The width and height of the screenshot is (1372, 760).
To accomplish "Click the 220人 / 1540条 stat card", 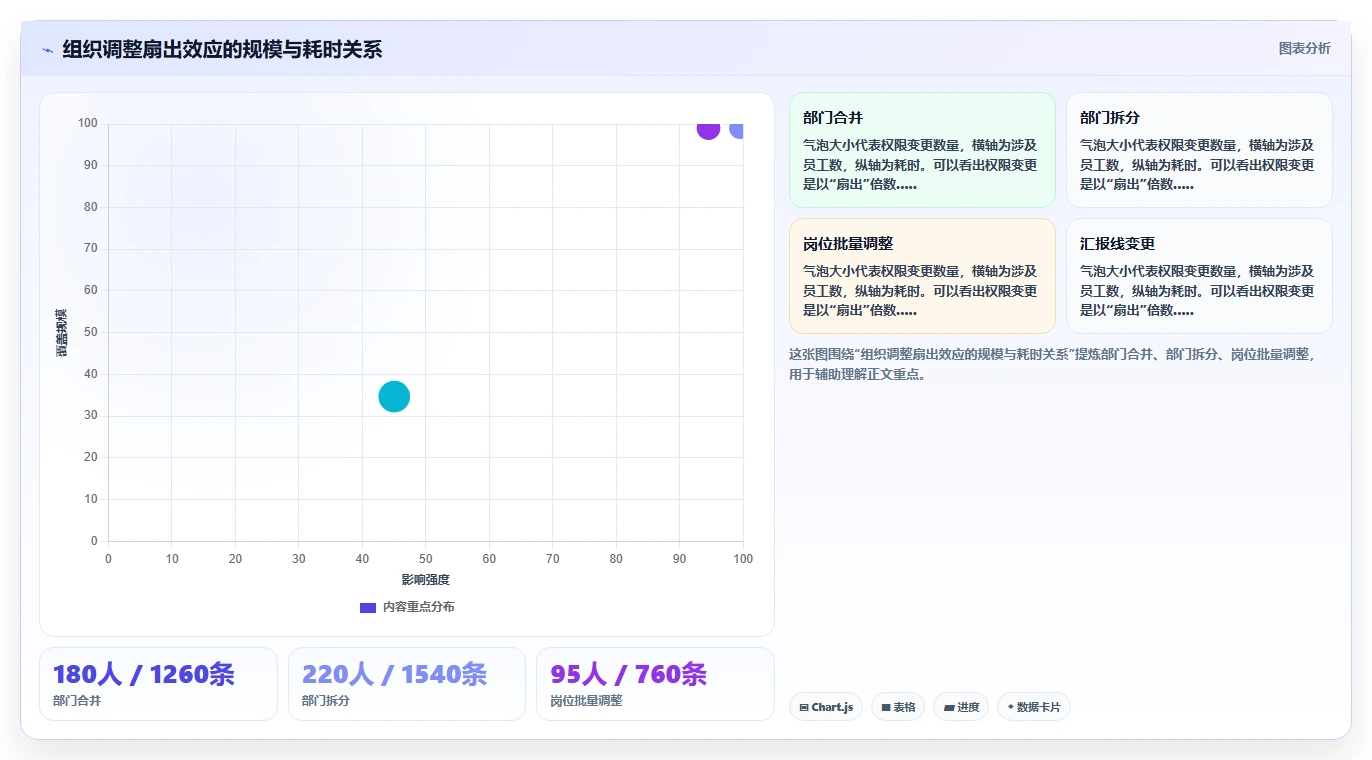I will 407,684.
